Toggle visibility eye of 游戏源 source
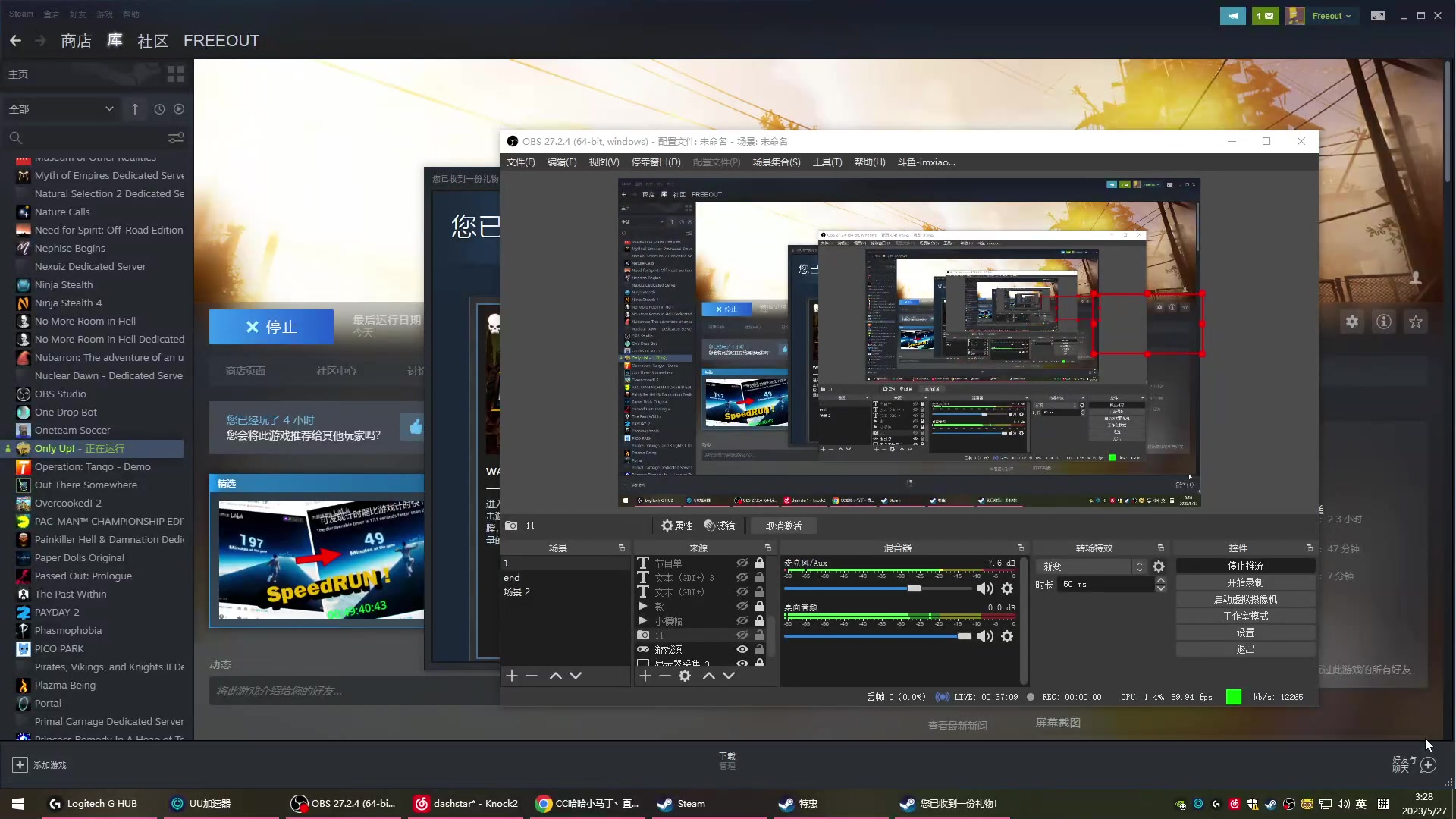The image size is (1456, 819). [742, 650]
